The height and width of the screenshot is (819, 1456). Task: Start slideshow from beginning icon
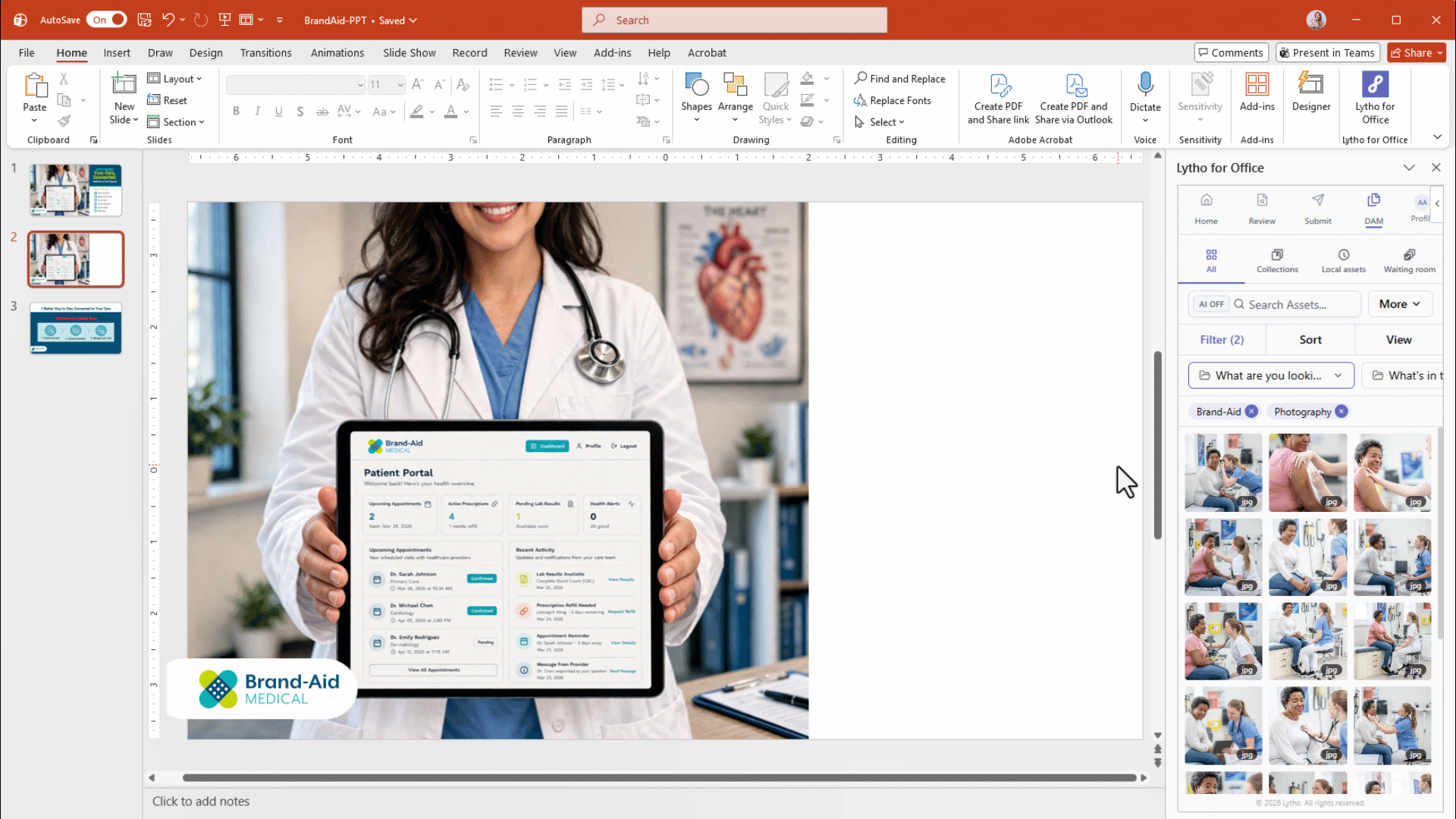tap(224, 20)
